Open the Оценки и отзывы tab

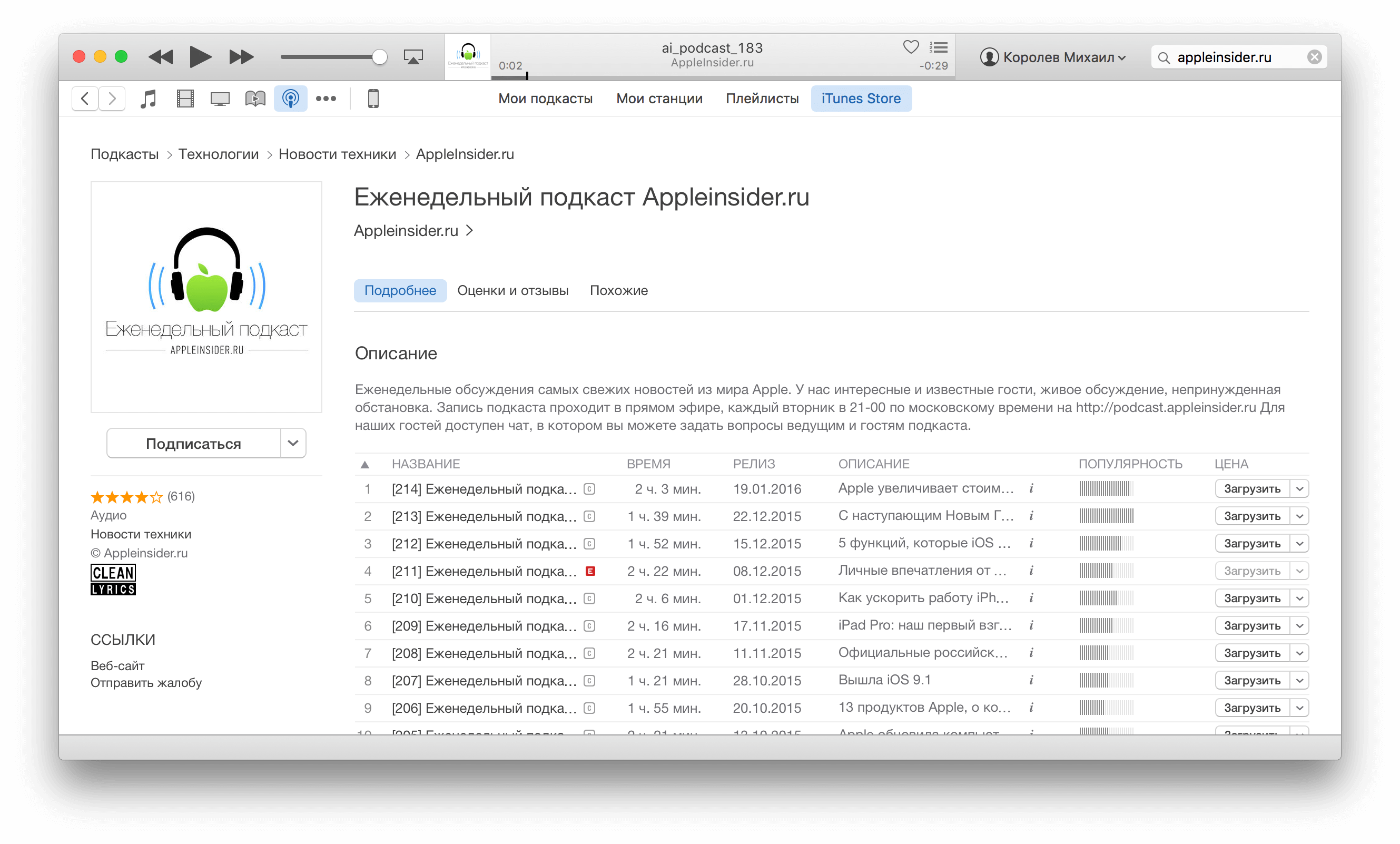[x=512, y=290]
